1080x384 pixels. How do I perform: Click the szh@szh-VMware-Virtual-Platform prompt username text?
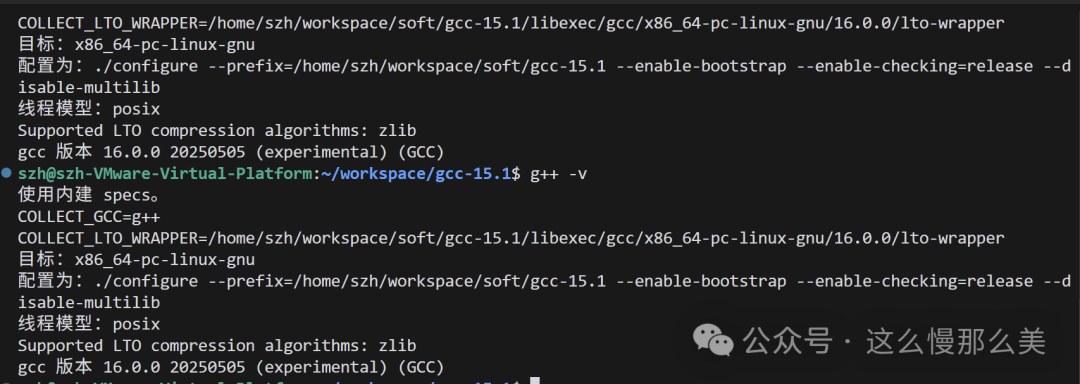coord(165,173)
